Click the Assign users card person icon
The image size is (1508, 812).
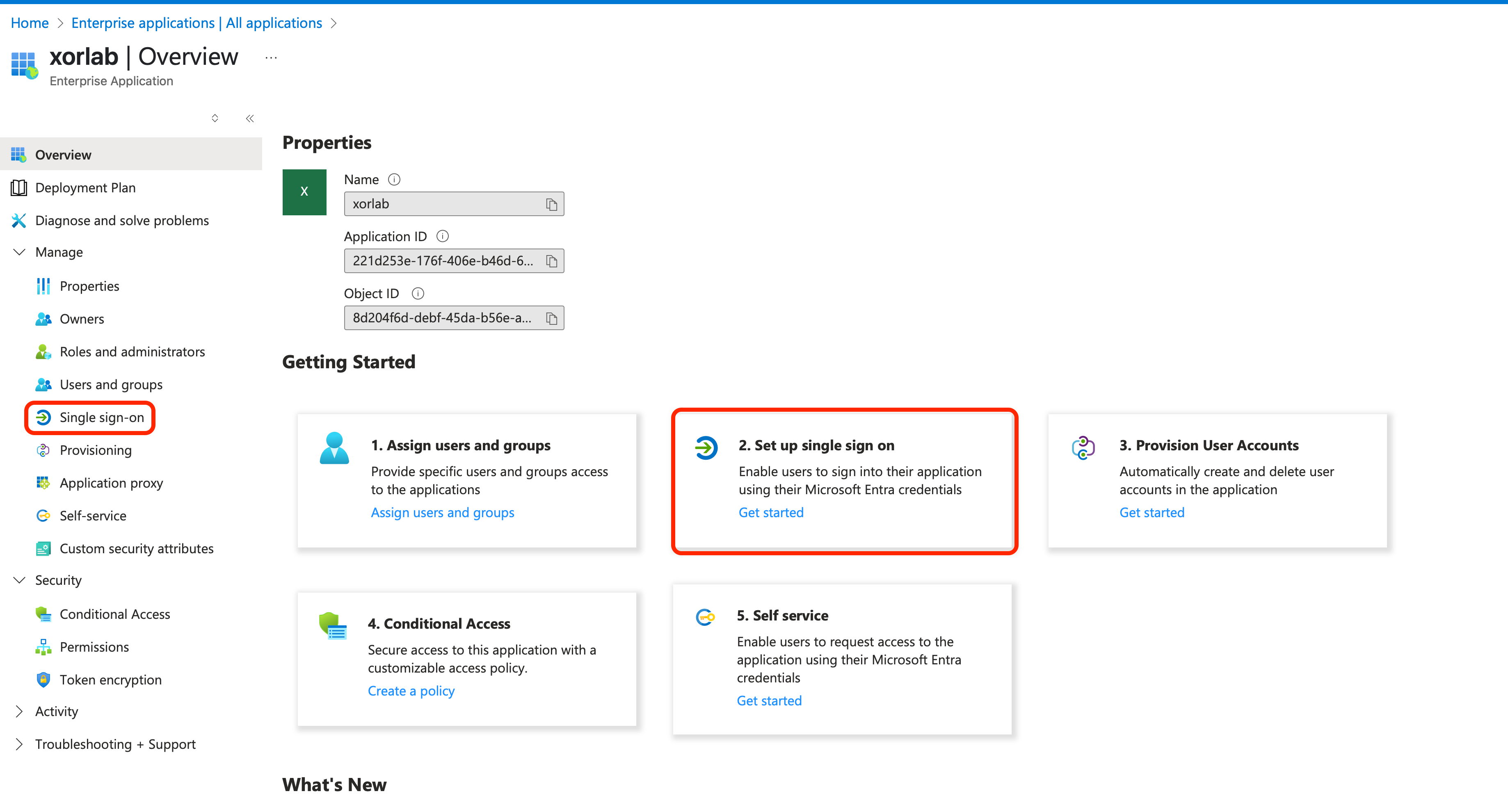click(x=334, y=448)
